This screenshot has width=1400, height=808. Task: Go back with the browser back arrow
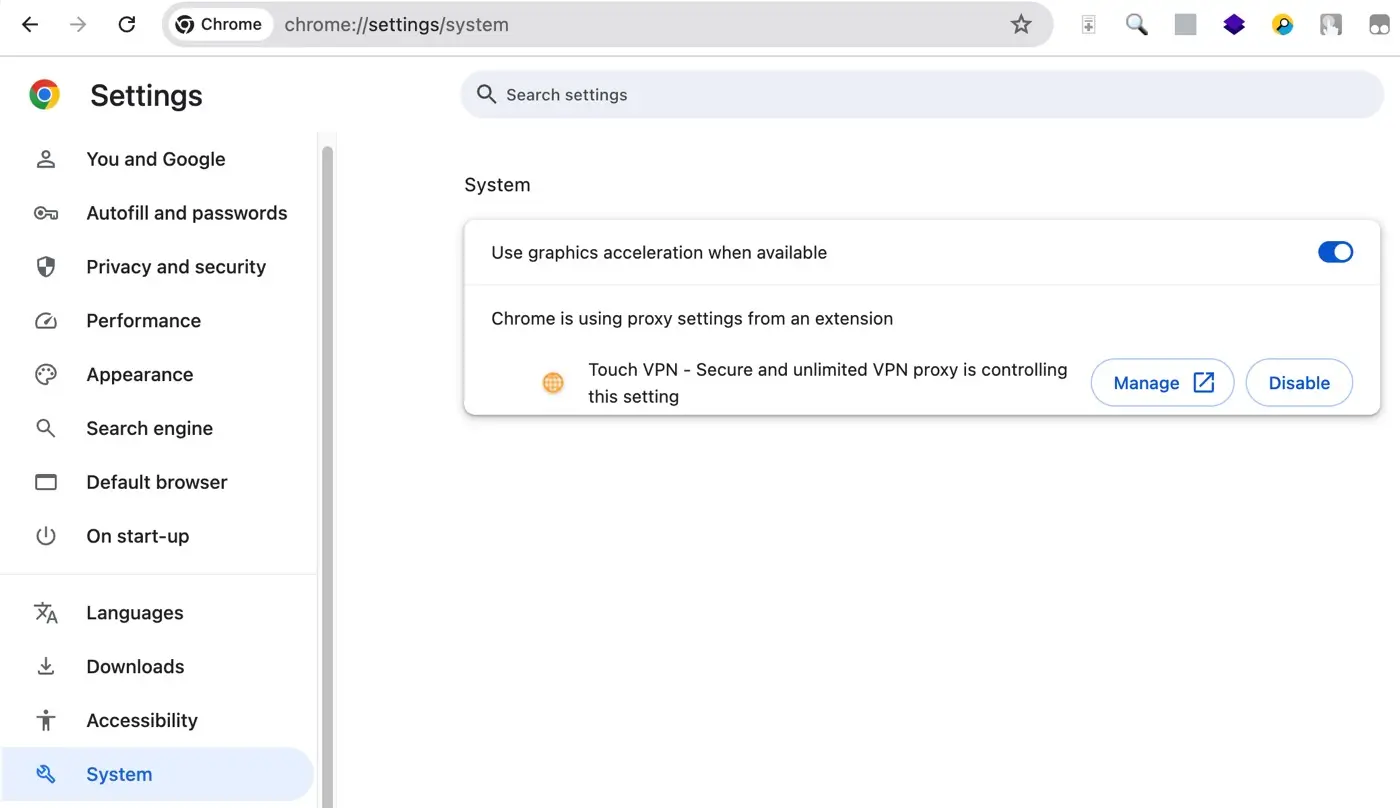30,24
